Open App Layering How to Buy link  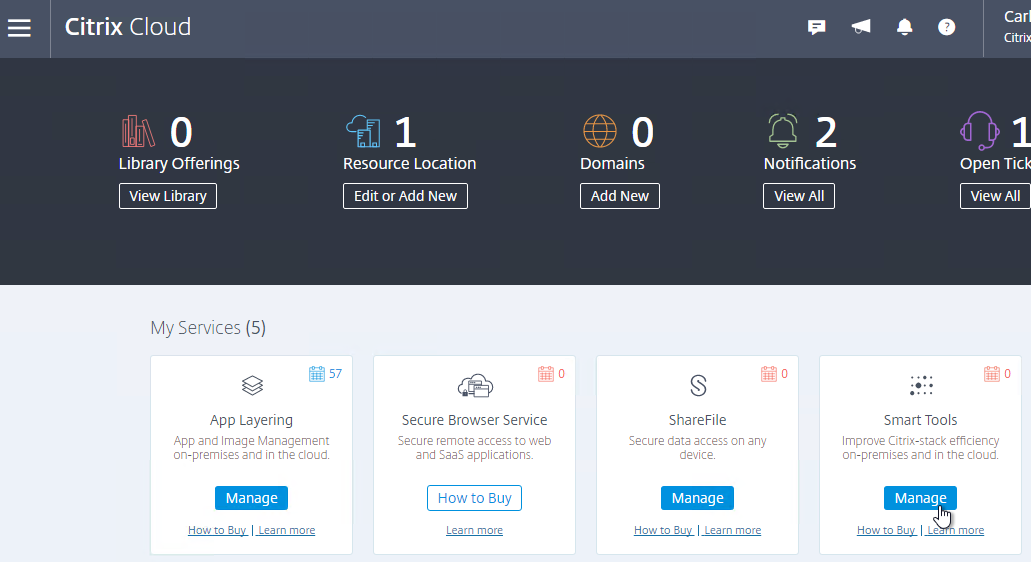pos(217,530)
